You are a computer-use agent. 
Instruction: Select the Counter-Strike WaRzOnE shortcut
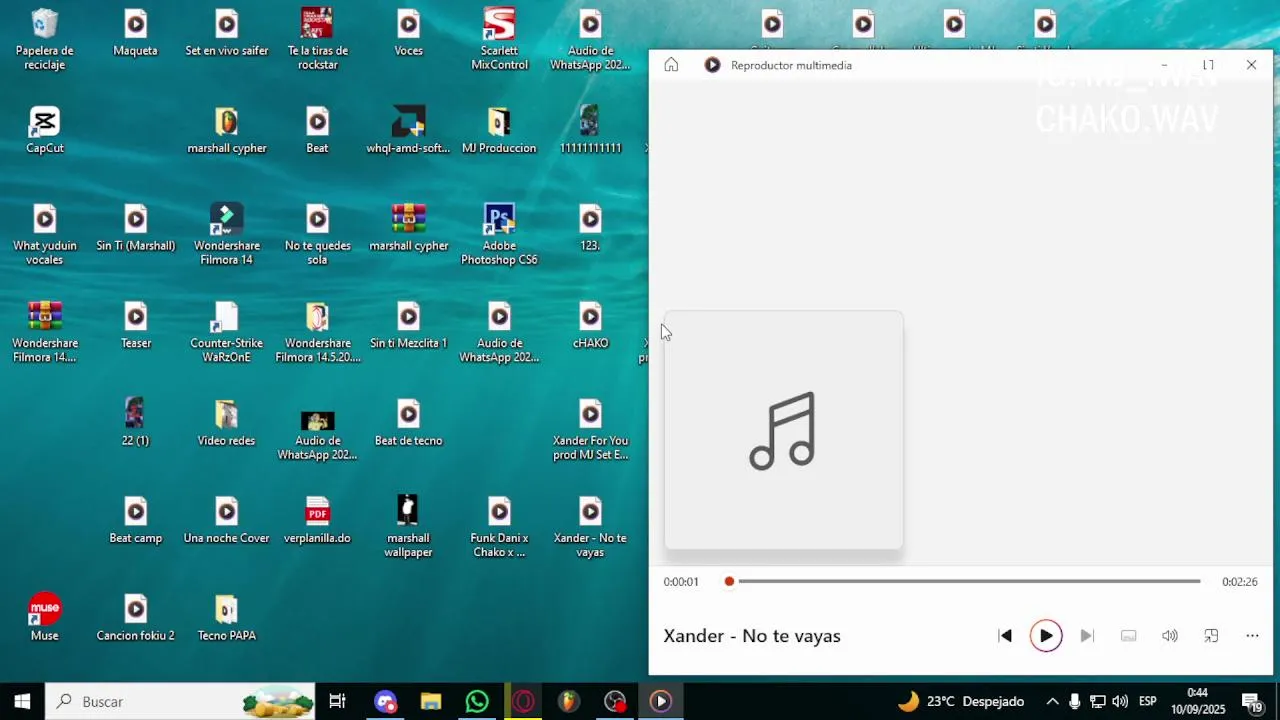pos(227,333)
